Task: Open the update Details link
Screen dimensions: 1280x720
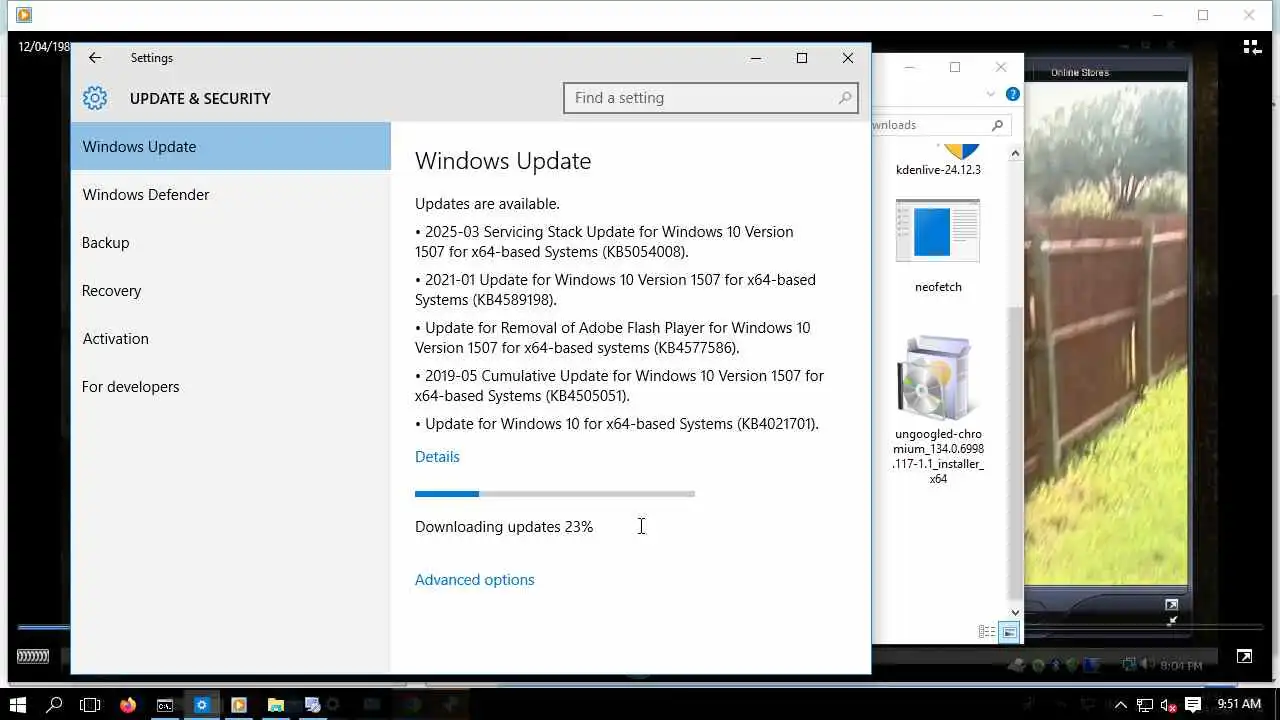Action: click(x=437, y=456)
